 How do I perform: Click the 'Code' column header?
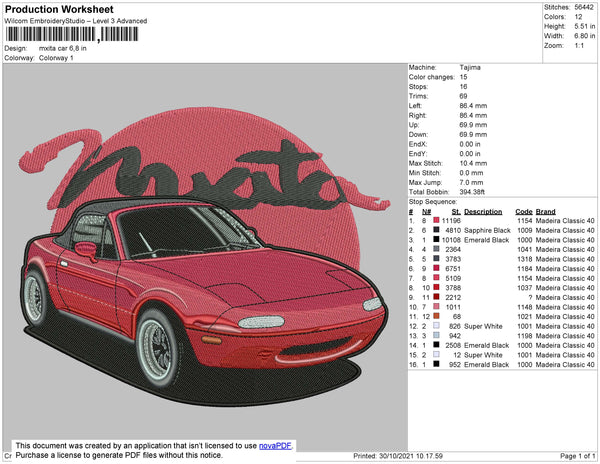[x=524, y=212]
